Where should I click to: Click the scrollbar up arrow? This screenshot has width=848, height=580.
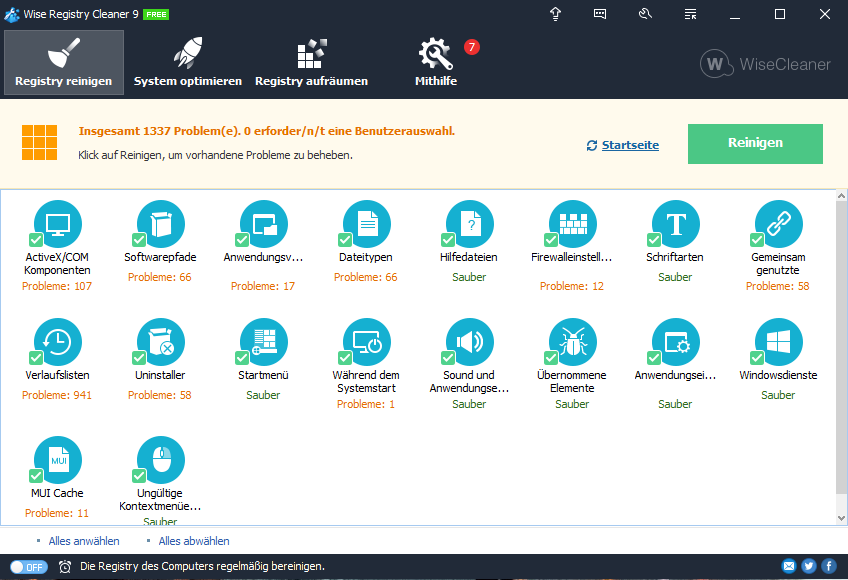tap(842, 195)
